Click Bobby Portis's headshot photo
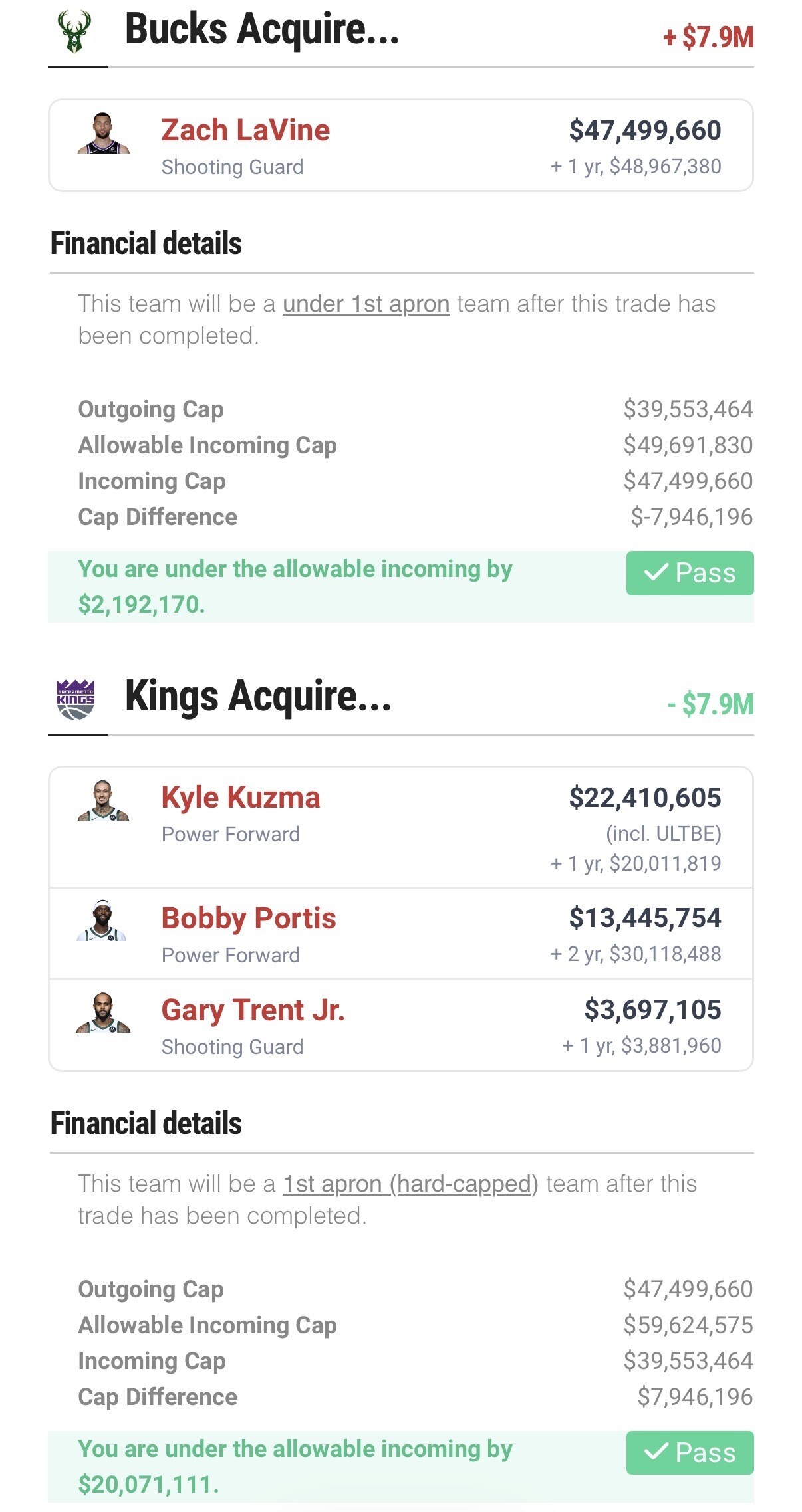 click(102, 920)
